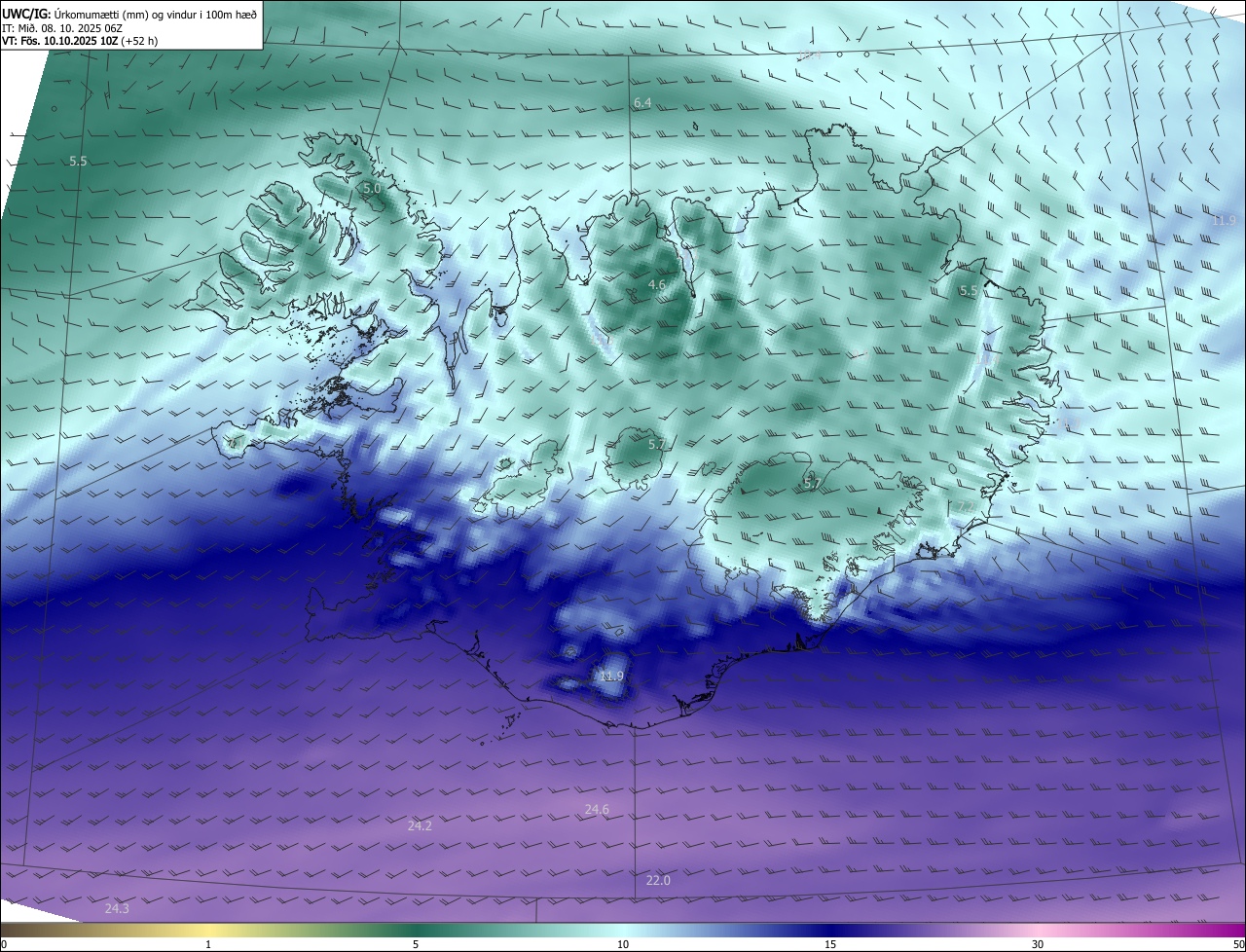
Task: Click the 24.3 value label near the colorbar
Action: pos(117,908)
